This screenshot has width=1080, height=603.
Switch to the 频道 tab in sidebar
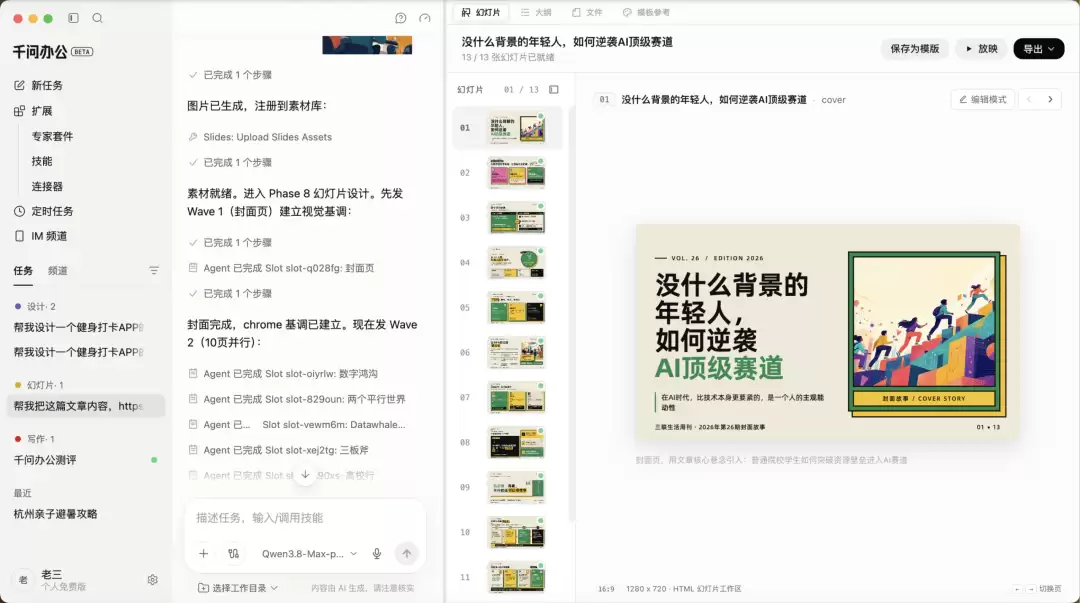58,271
